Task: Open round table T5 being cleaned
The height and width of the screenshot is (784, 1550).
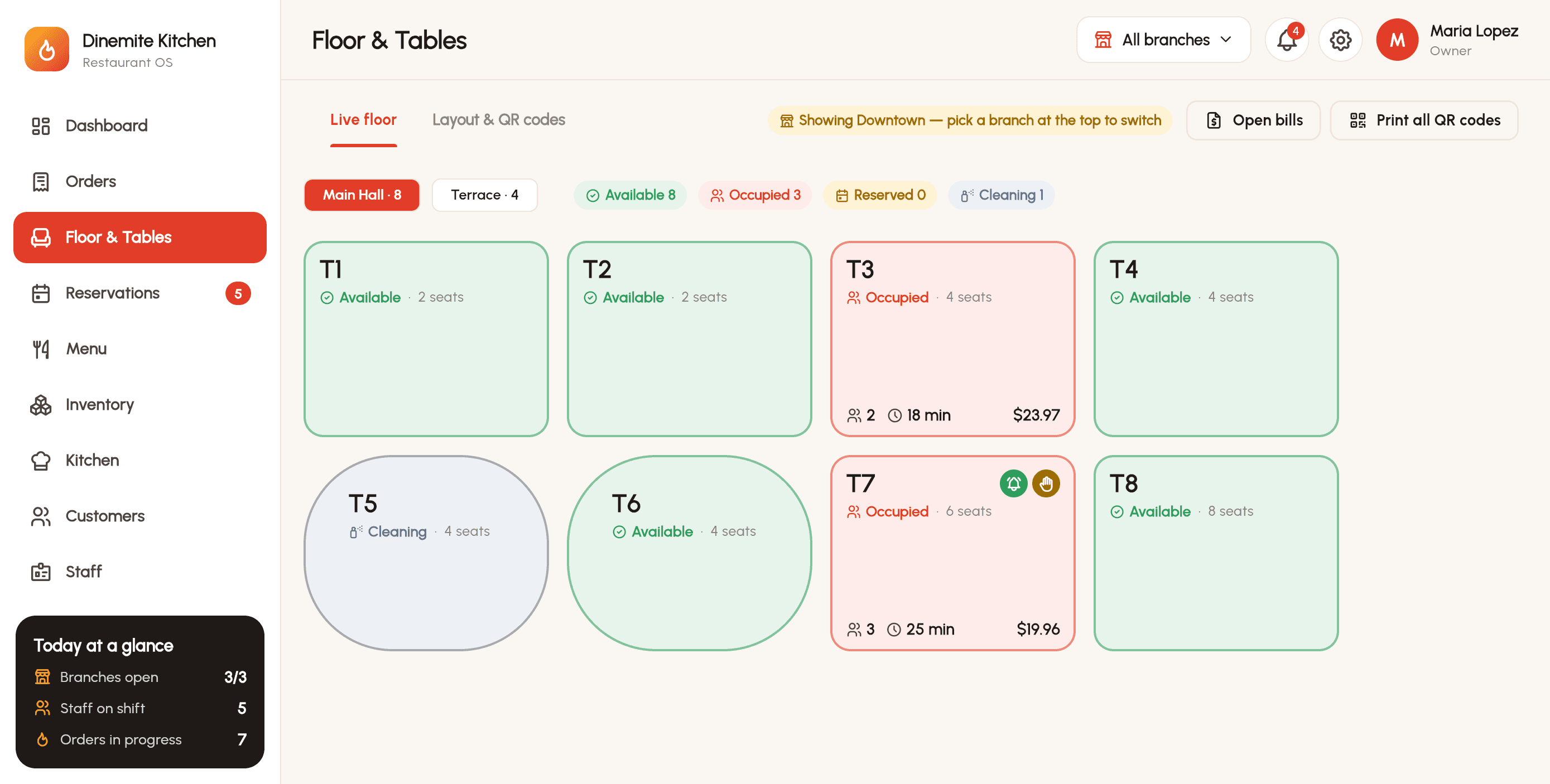Action: (x=426, y=553)
